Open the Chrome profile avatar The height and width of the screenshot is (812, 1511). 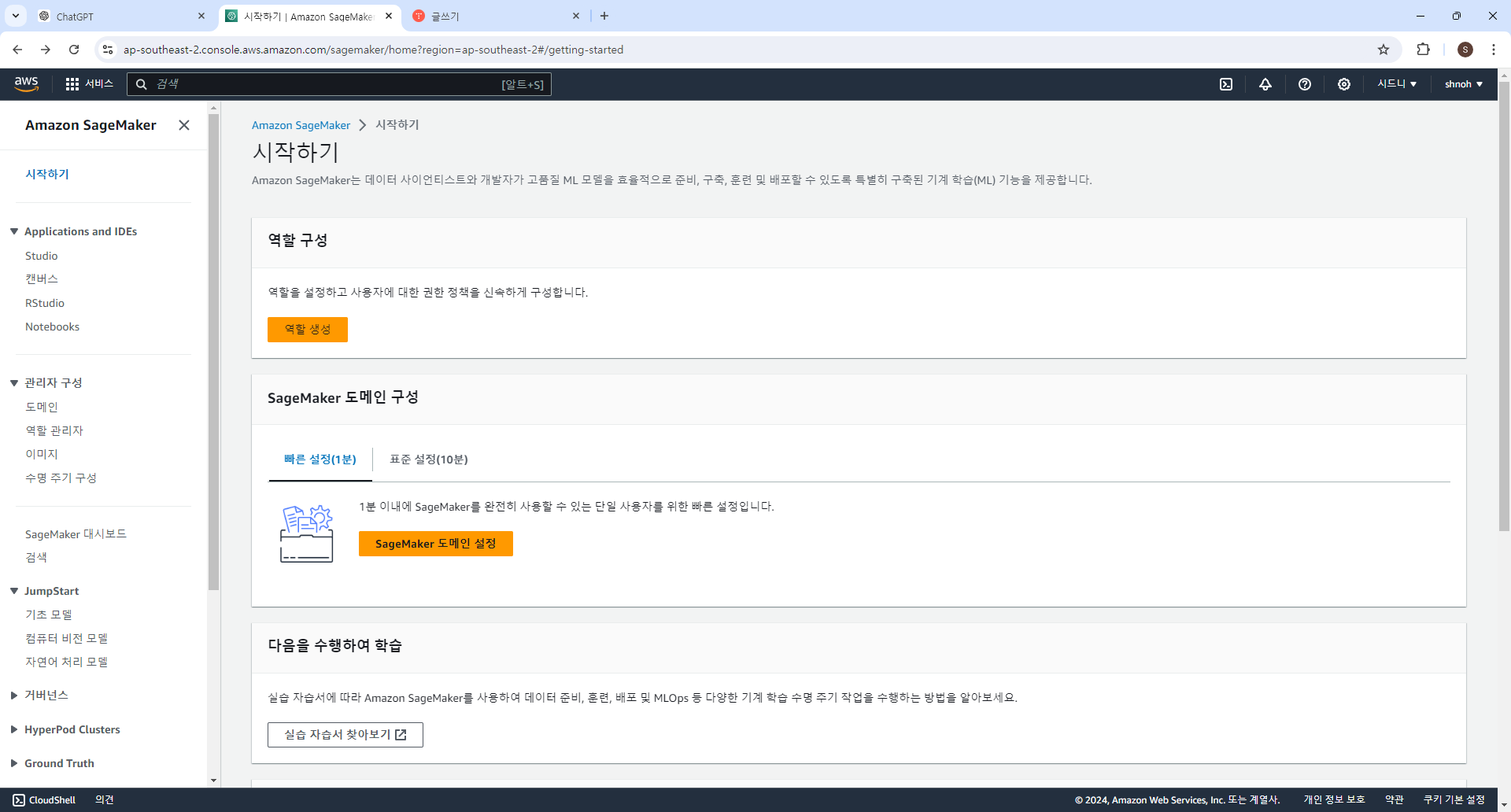coord(1465,50)
